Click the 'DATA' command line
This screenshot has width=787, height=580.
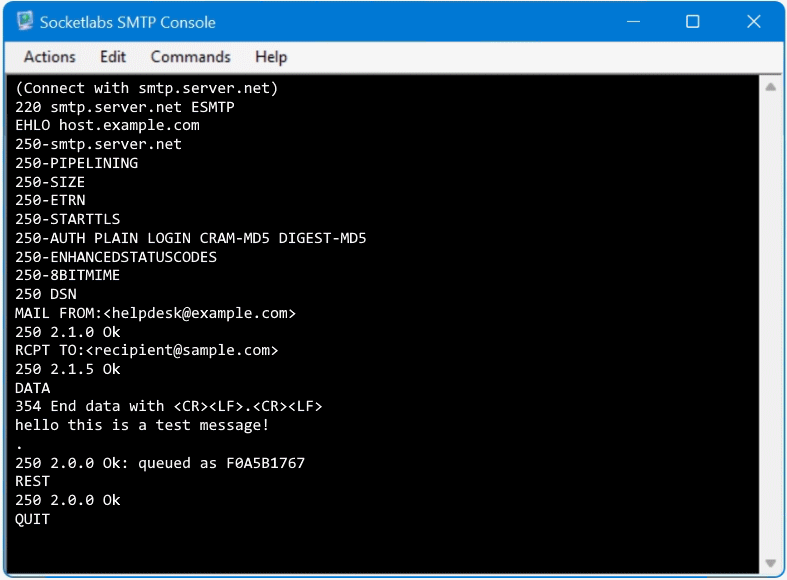33,388
